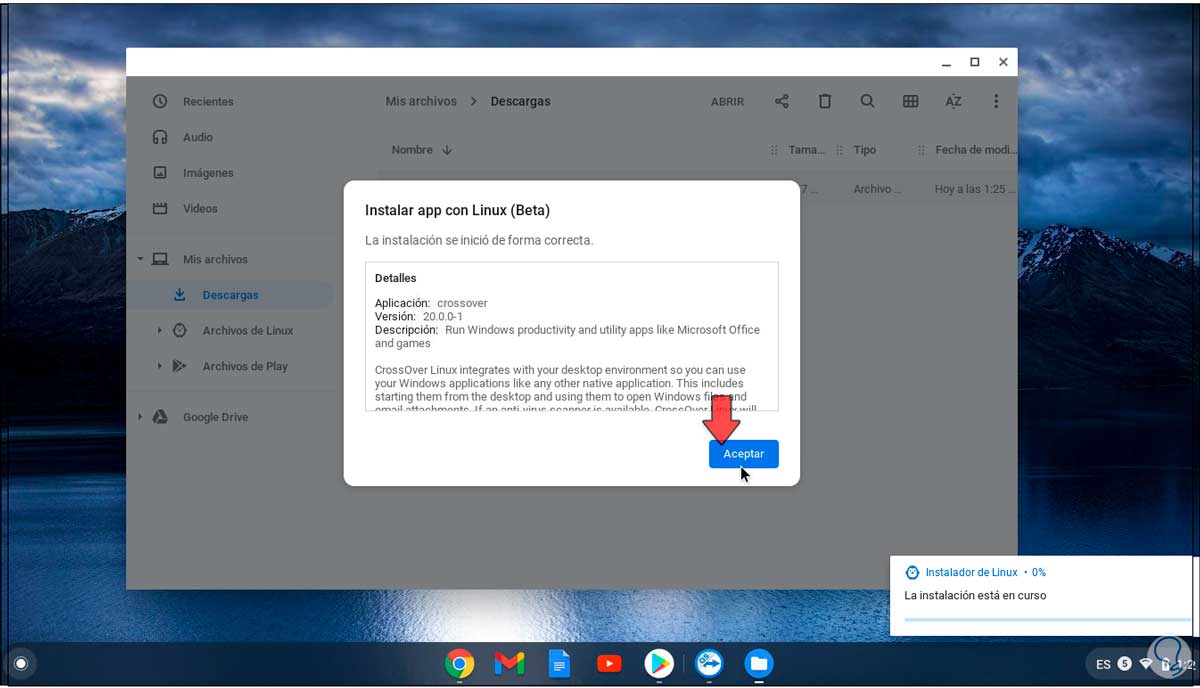The width and height of the screenshot is (1200, 688).
Task: Expand the Archivos de Play folder arrow
Action: (159, 366)
